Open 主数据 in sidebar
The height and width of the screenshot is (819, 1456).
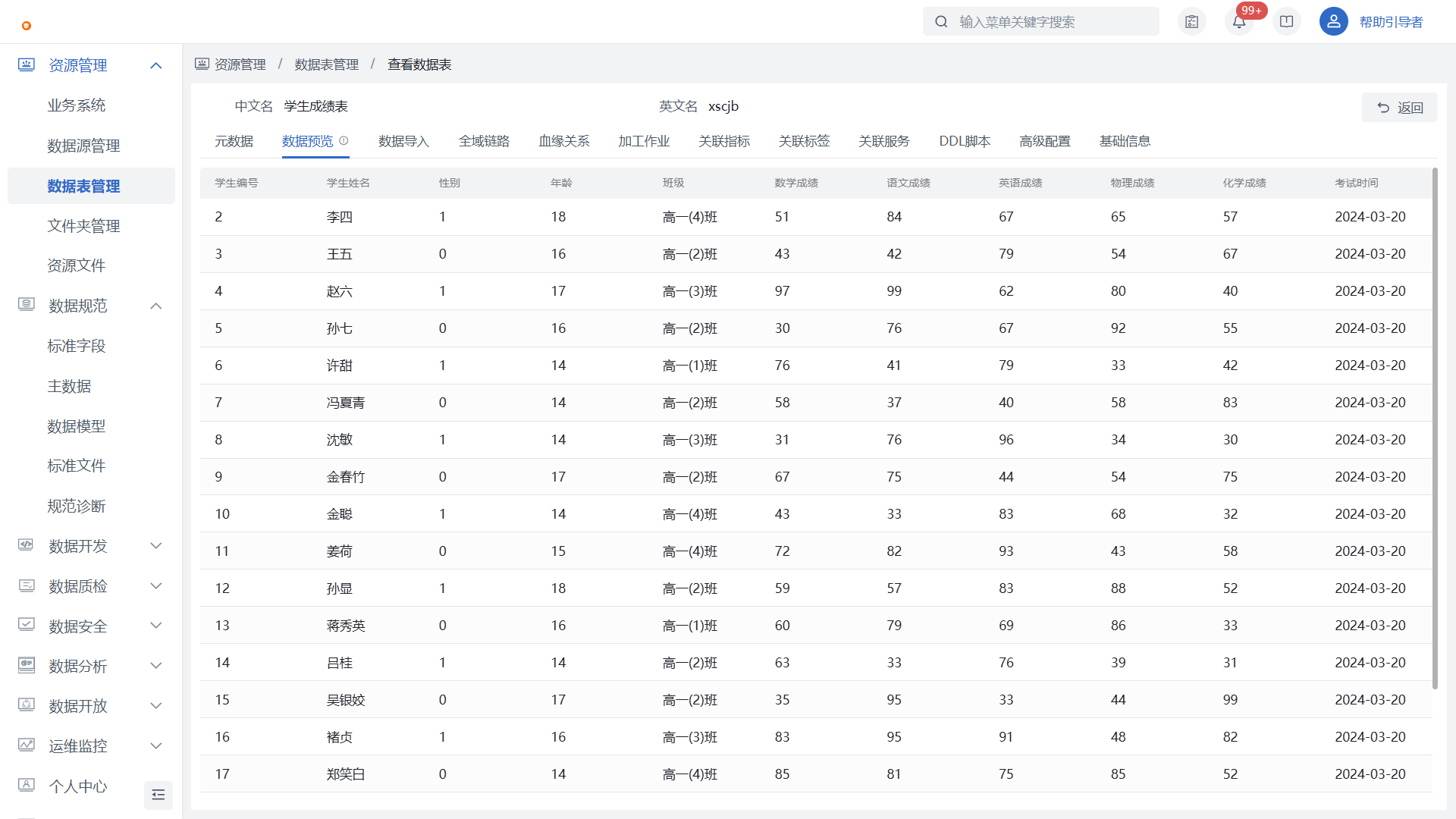[69, 386]
